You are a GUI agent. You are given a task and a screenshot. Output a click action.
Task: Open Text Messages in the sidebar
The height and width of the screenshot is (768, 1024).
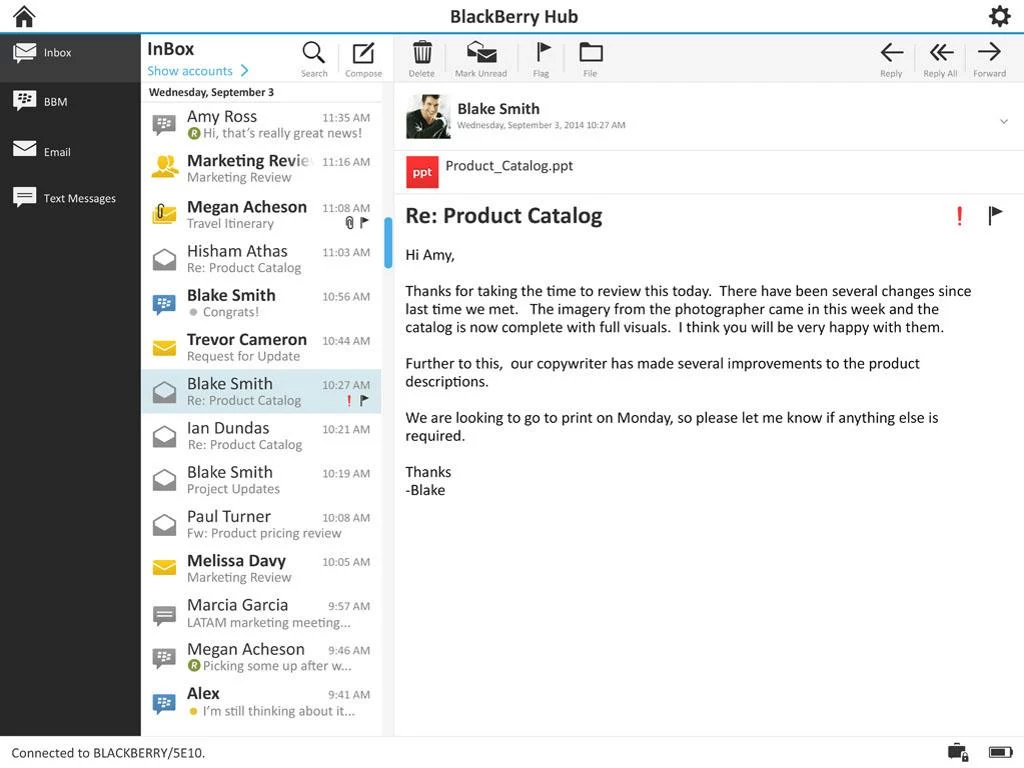[70, 198]
